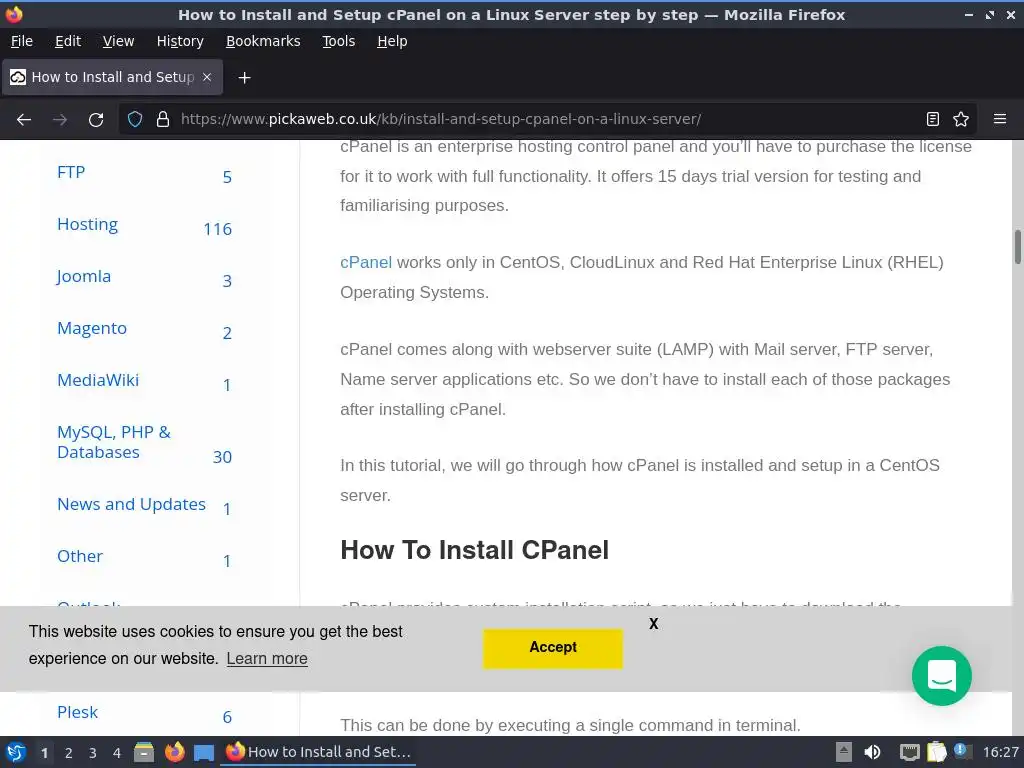The height and width of the screenshot is (768, 1024).
Task: Open the system start menu icon
Action: tap(16, 752)
